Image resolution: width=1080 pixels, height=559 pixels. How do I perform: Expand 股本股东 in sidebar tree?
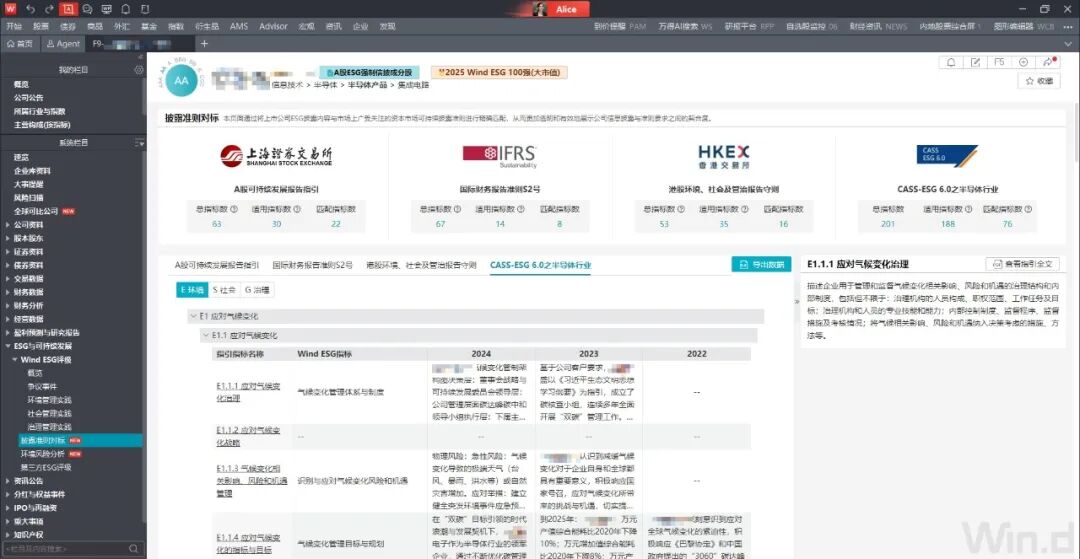pyautogui.click(x=8, y=238)
